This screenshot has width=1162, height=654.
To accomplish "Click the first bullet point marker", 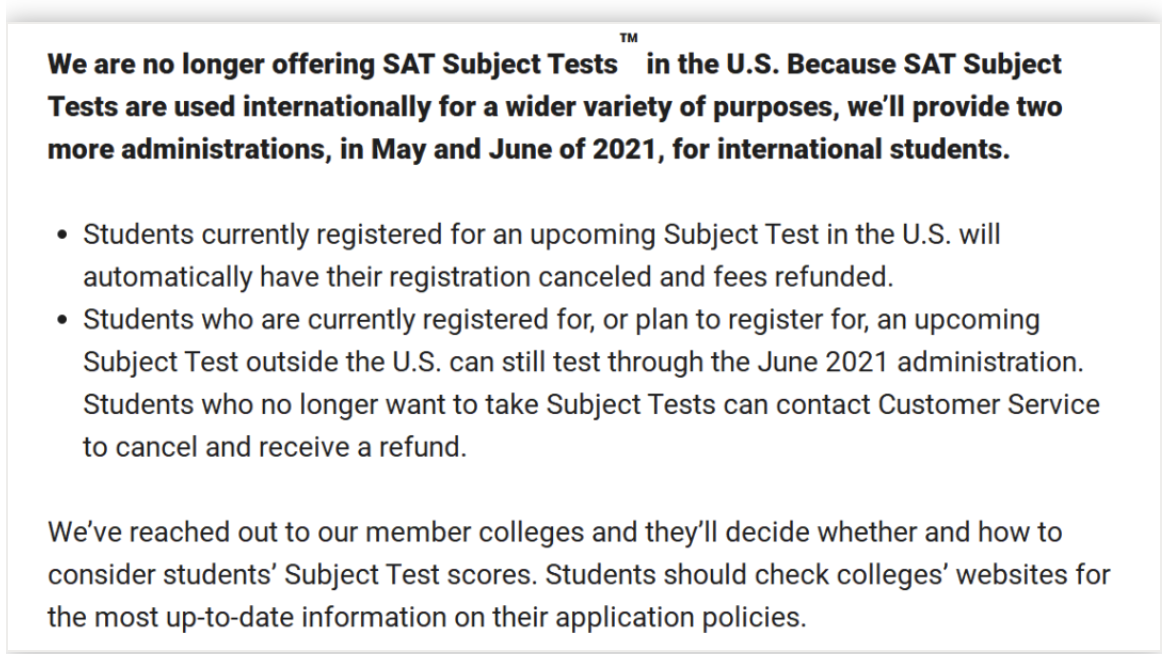I will [x=62, y=236].
